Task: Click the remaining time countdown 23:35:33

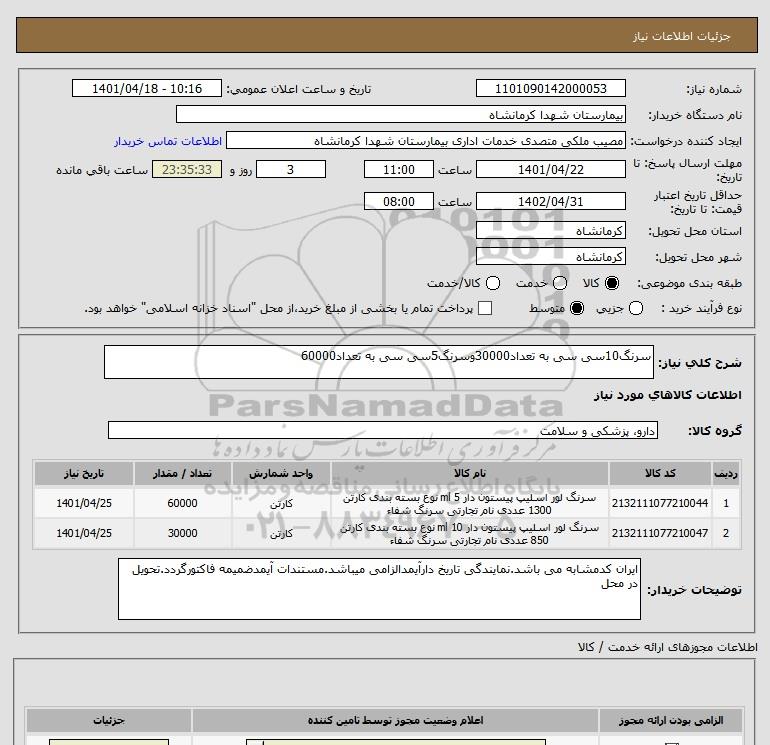Action: [187, 169]
